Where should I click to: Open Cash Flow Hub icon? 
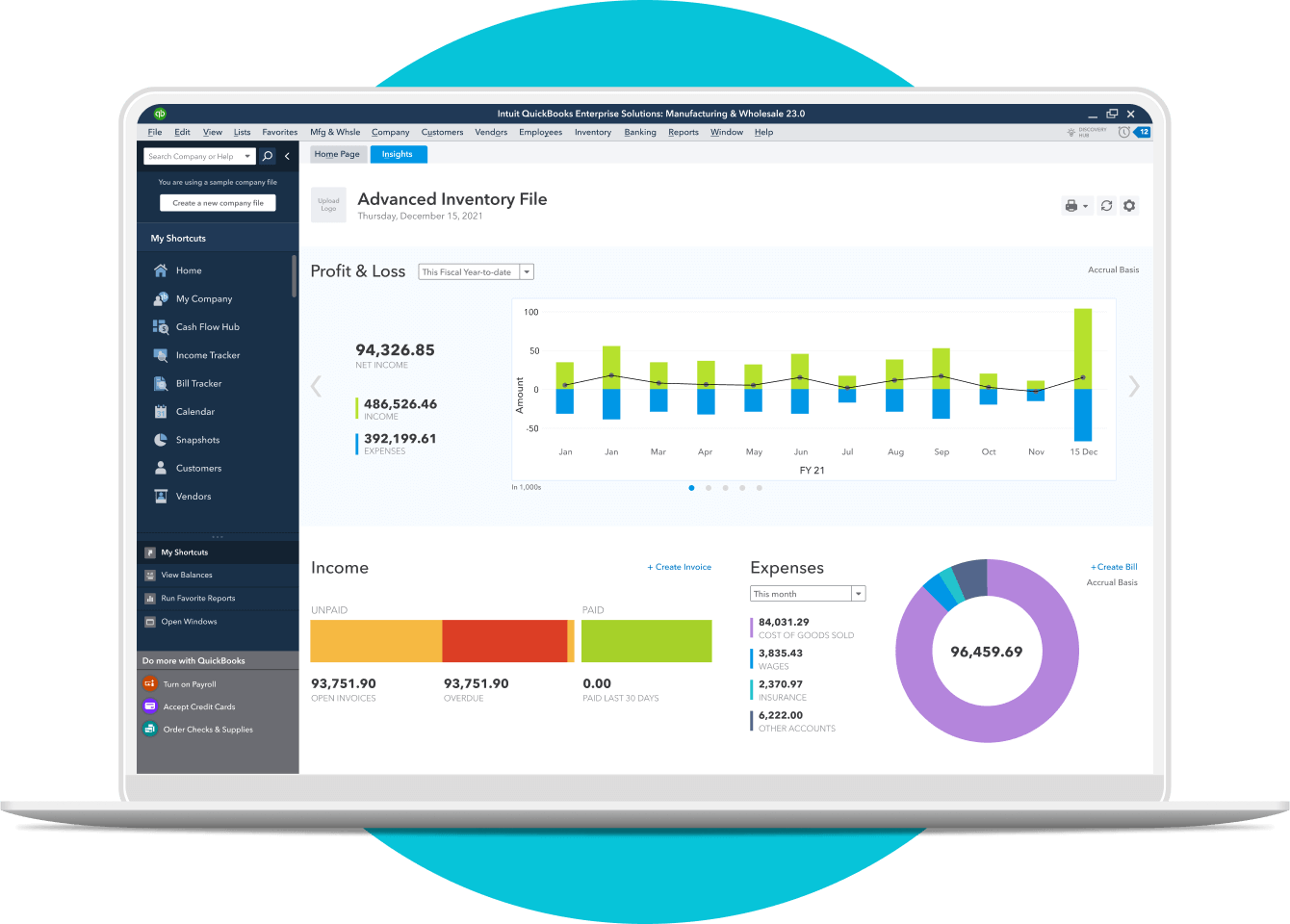click(x=161, y=327)
